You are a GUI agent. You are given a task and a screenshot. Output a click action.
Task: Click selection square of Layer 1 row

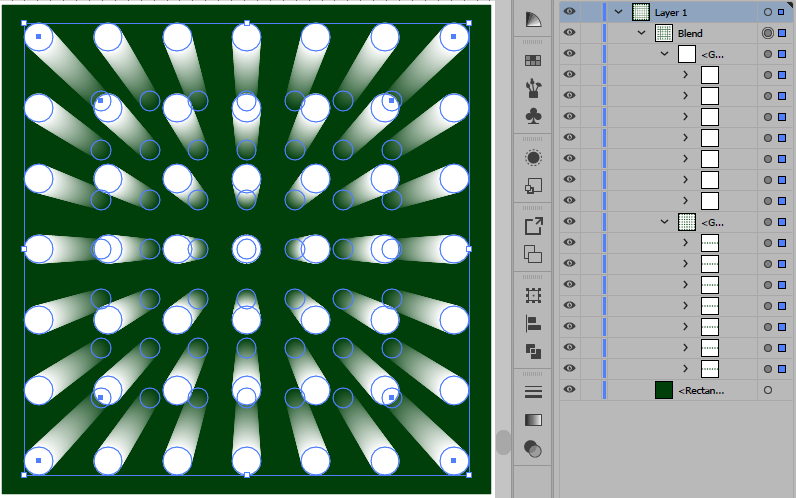pos(781,12)
